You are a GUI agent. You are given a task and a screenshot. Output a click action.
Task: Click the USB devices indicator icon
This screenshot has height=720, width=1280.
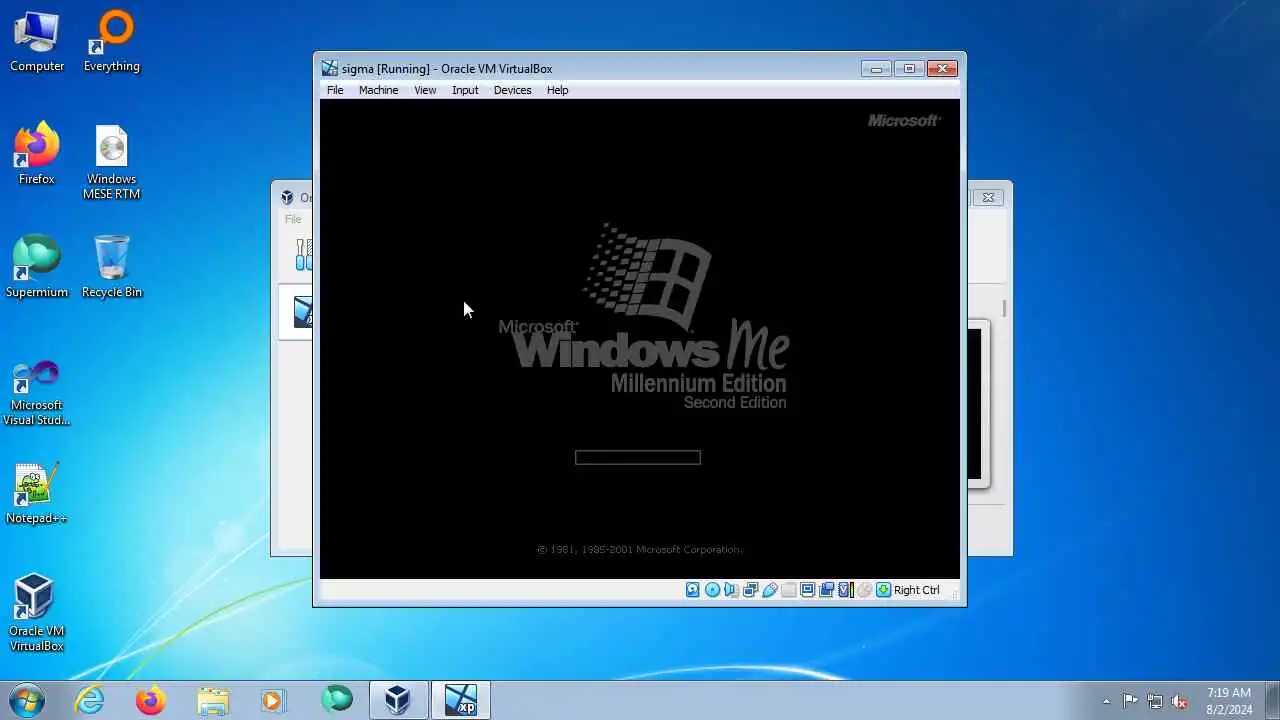pyautogui.click(x=770, y=590)
